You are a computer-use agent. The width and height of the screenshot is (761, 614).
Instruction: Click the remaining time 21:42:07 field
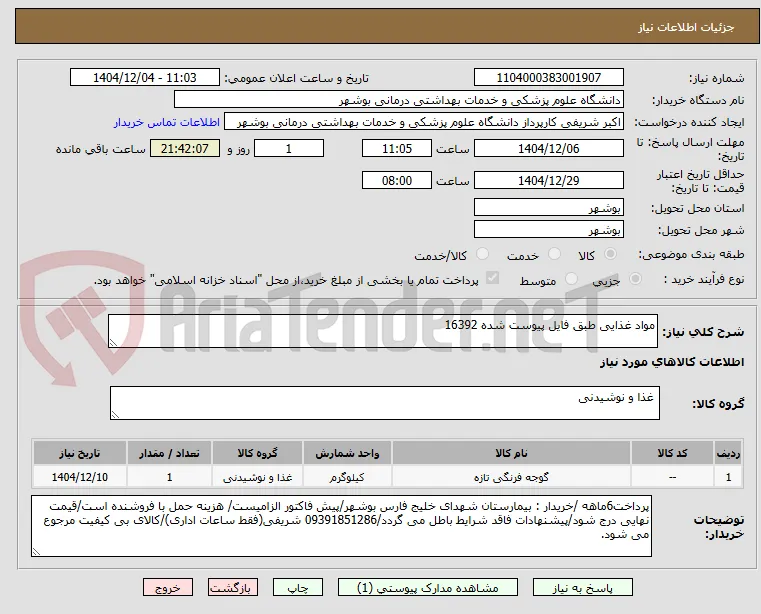pos(185,149)
